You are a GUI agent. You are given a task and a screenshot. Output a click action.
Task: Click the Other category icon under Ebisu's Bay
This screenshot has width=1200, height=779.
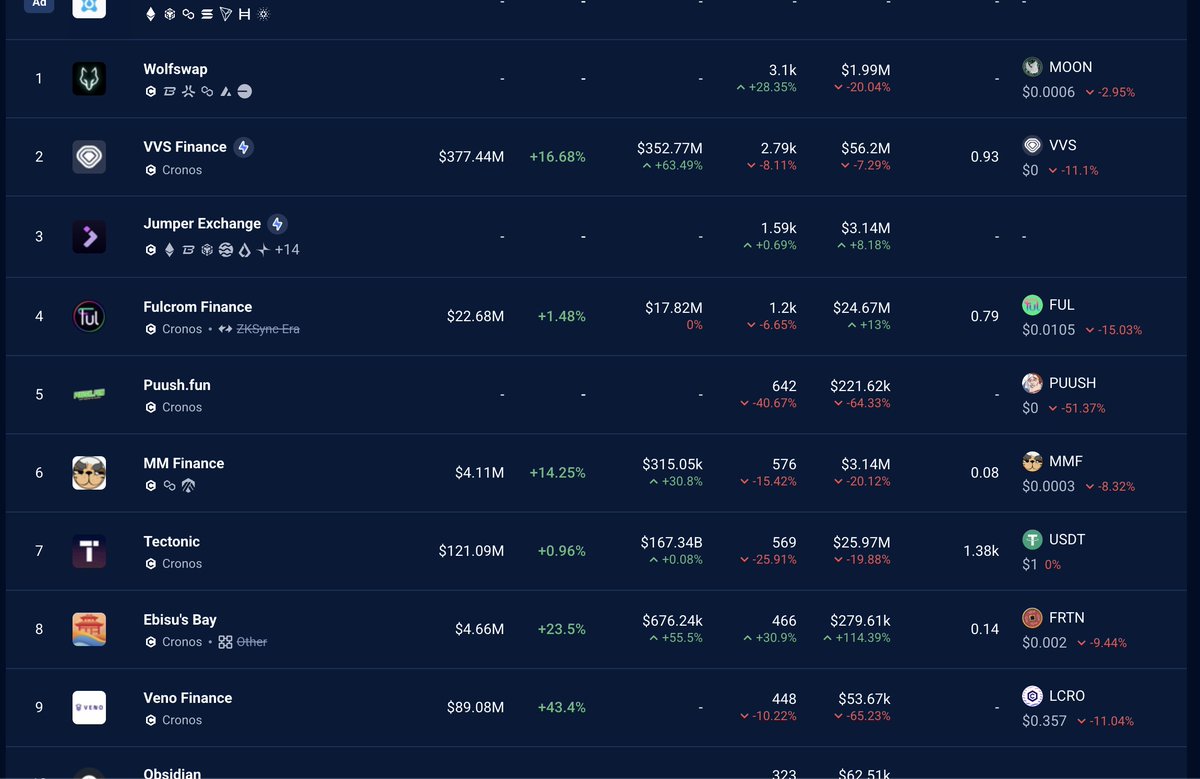pos(225,642)
